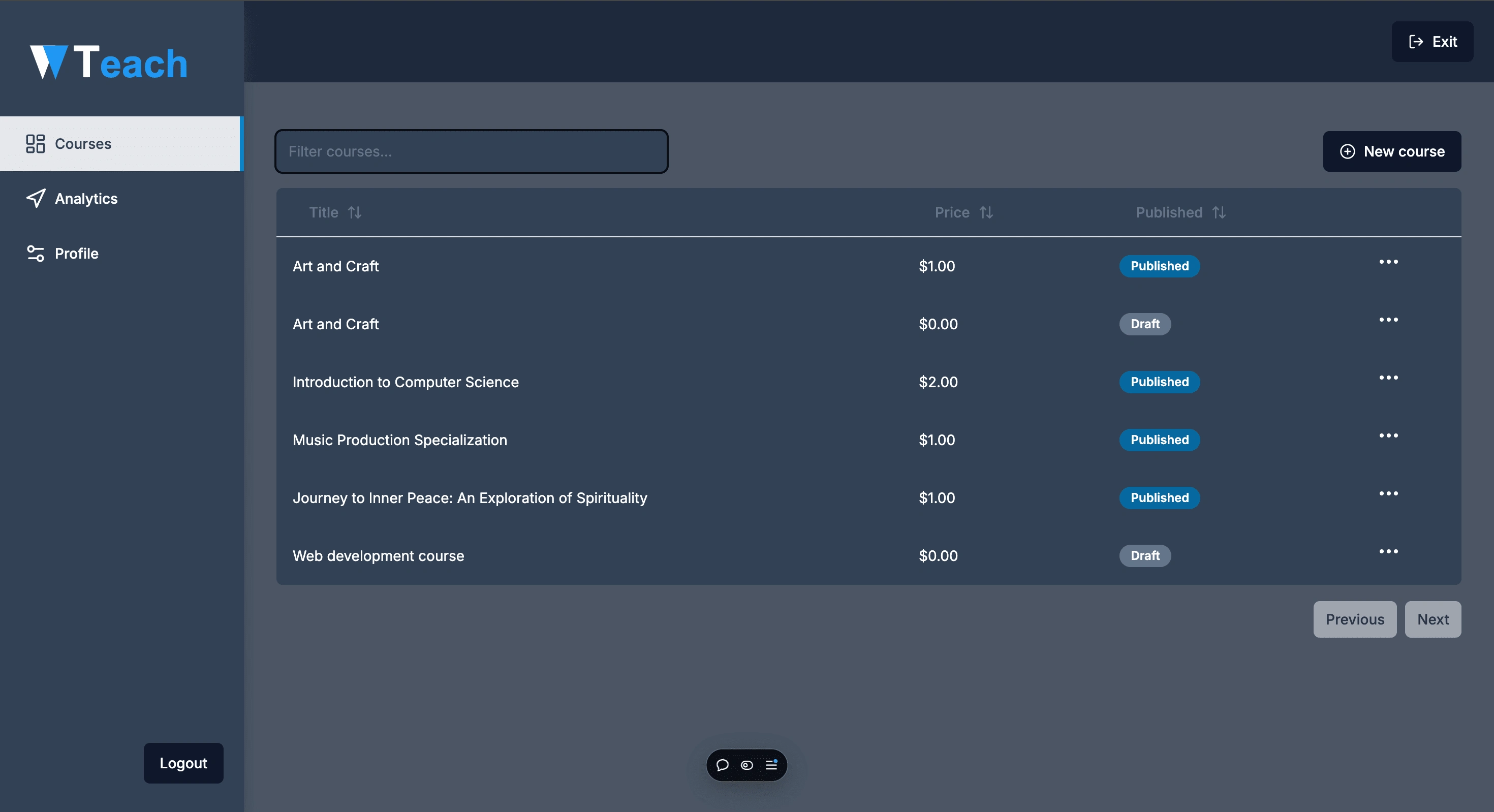Viewport: 1494px width, 812px height.
Task: Focus the Filter courses input field
Action: point(471,151)
